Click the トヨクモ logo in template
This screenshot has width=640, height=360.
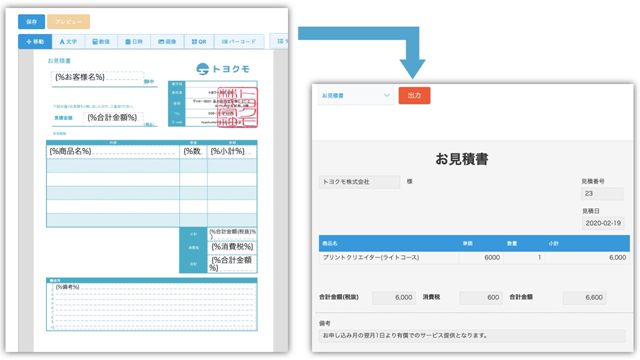point(223,69)
